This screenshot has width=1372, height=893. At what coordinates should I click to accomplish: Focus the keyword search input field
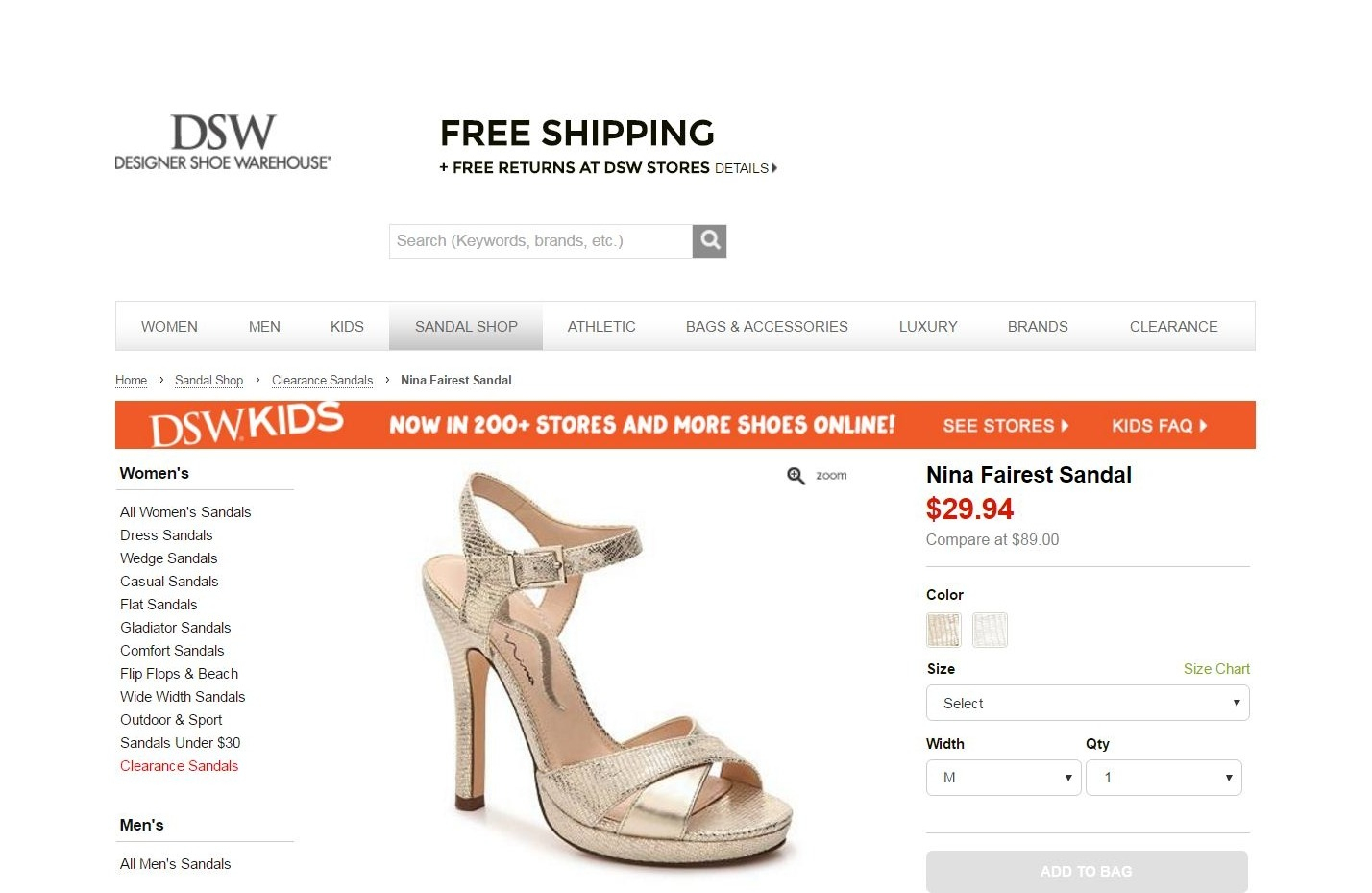pyautogui.click(x=541, y=241)
